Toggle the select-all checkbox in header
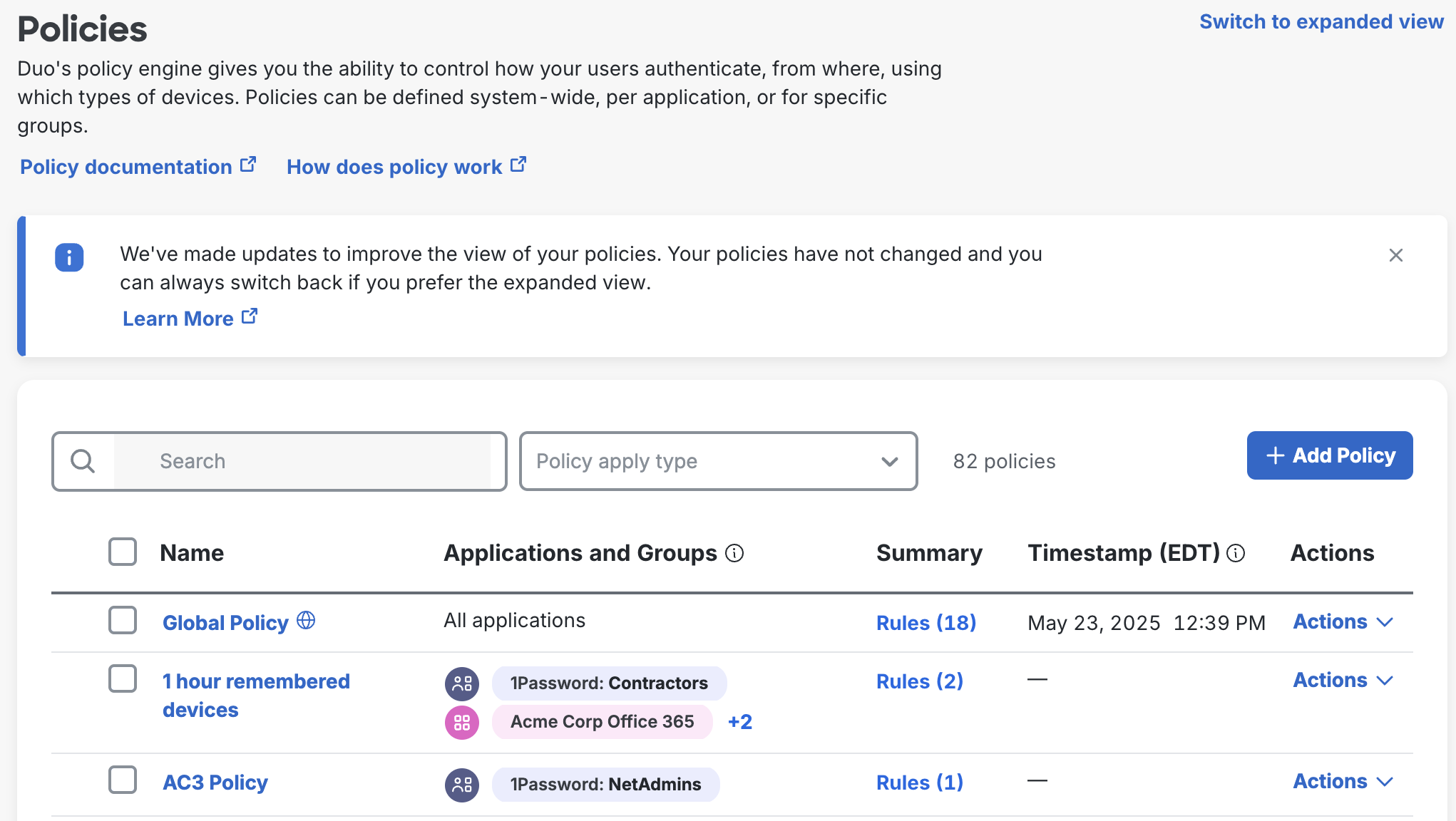The width and height of the screenshot is (1456, 821). (x=123, y=552)
